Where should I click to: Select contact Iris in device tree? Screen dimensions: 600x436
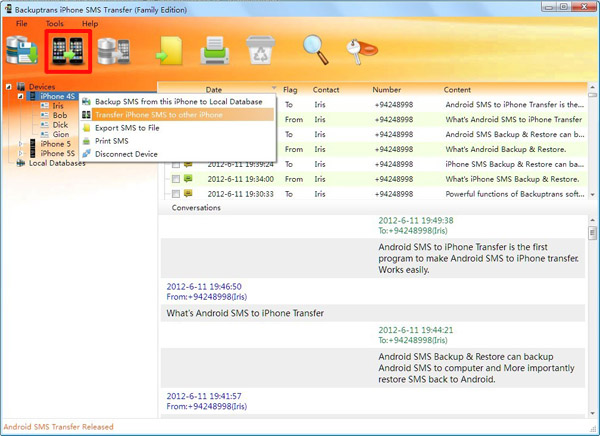[x=58, y=106]
